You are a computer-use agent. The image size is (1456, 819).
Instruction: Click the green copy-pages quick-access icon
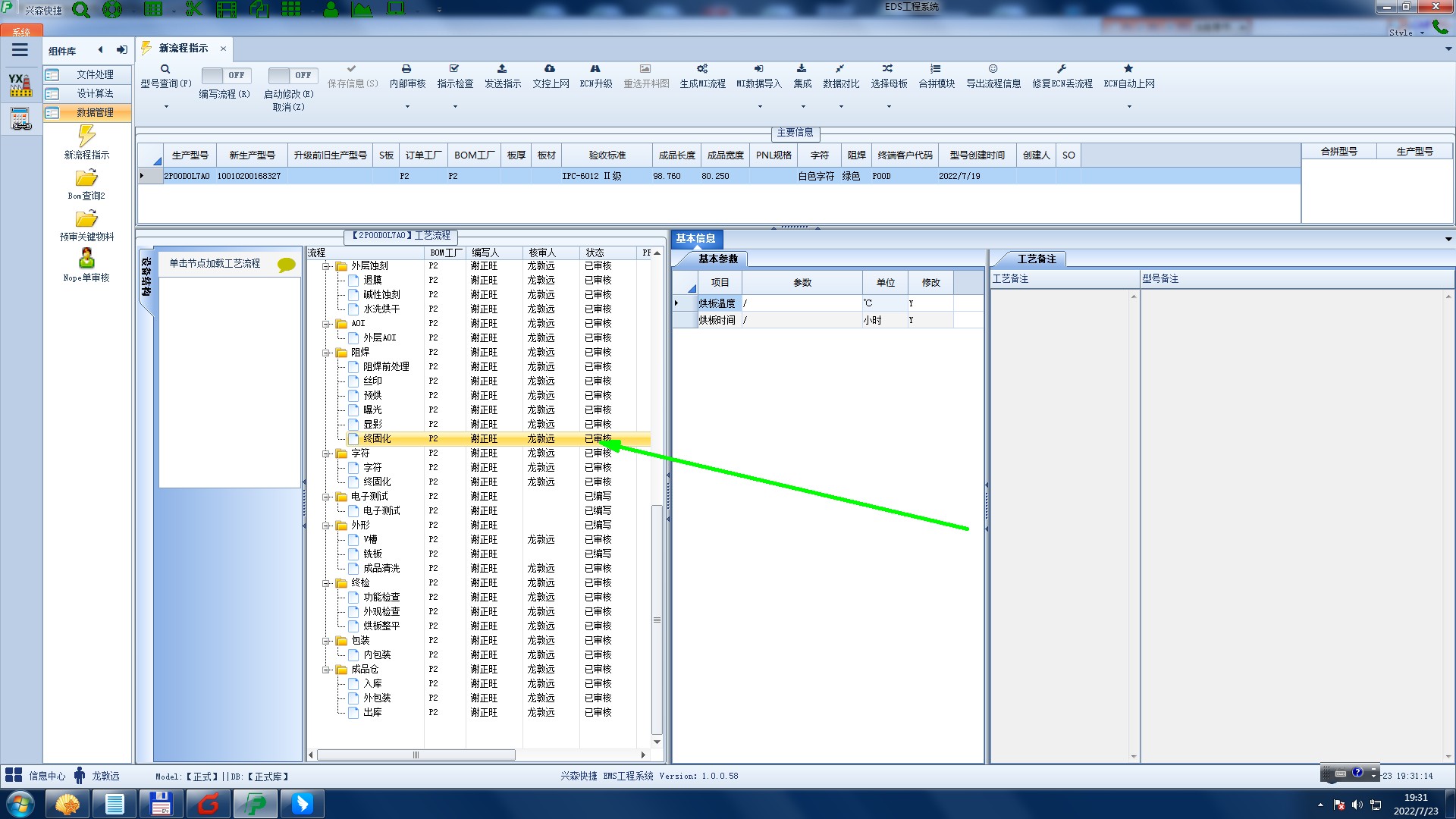click(x=259, y=9)
